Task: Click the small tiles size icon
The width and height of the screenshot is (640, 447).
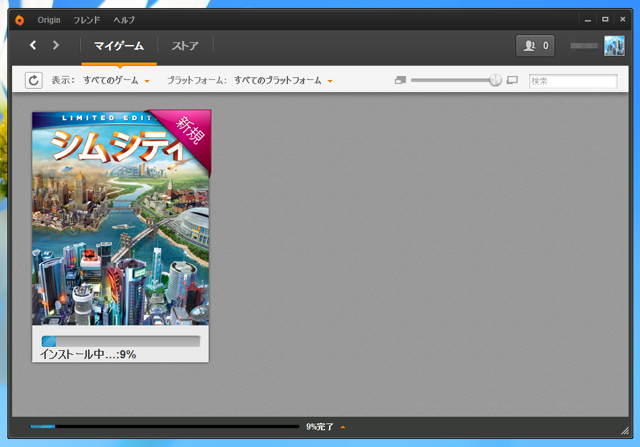Action: 400,80
